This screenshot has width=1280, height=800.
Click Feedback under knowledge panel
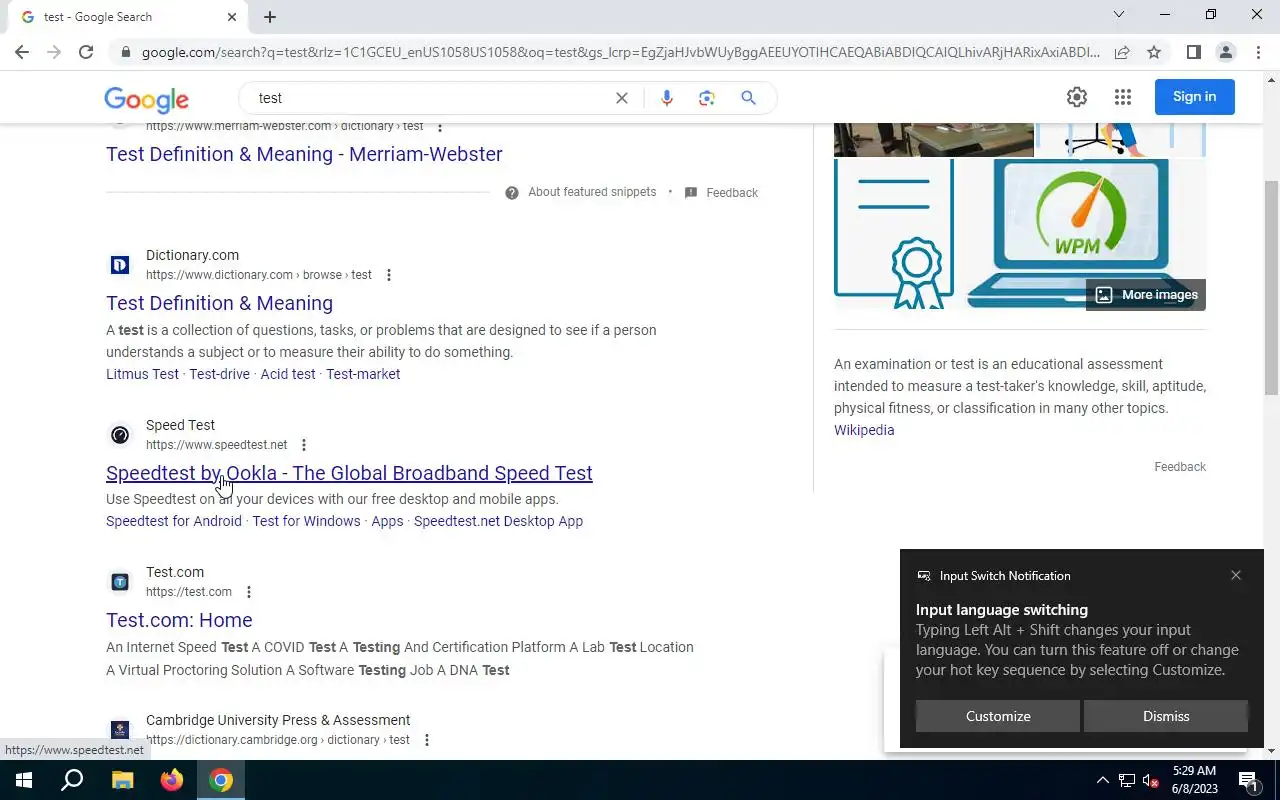point(1180,467)
